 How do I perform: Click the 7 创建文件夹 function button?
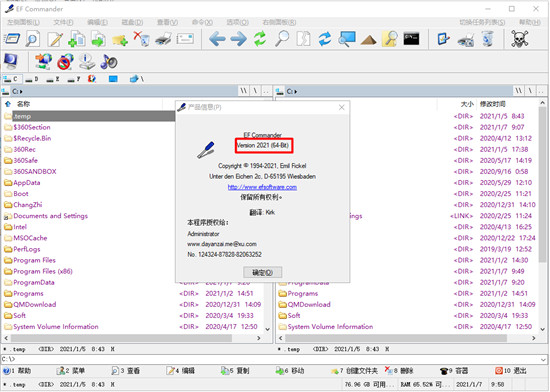click(x=354, y=371)
